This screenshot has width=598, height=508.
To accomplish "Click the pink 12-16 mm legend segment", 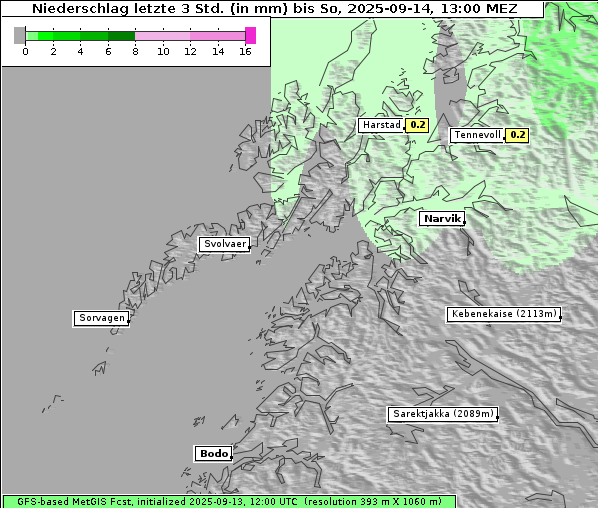I will coord(217,36).
